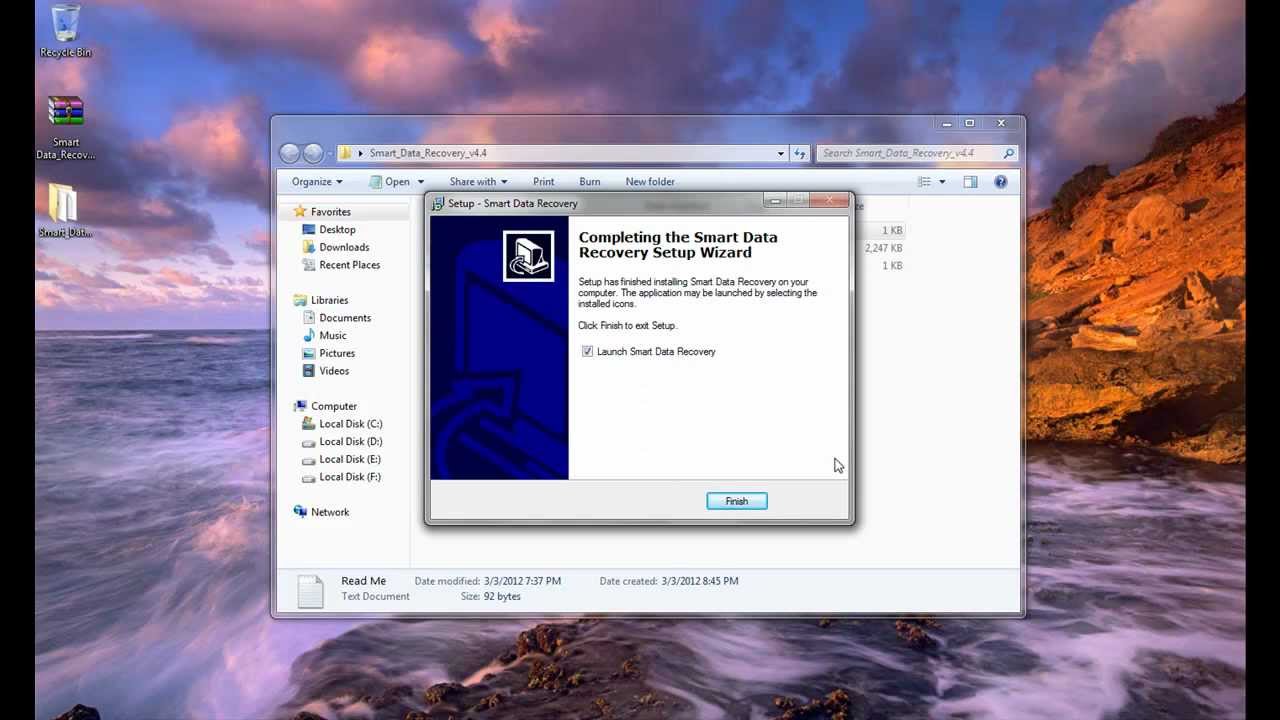Toggle the preview pane icon

(970, 182)
